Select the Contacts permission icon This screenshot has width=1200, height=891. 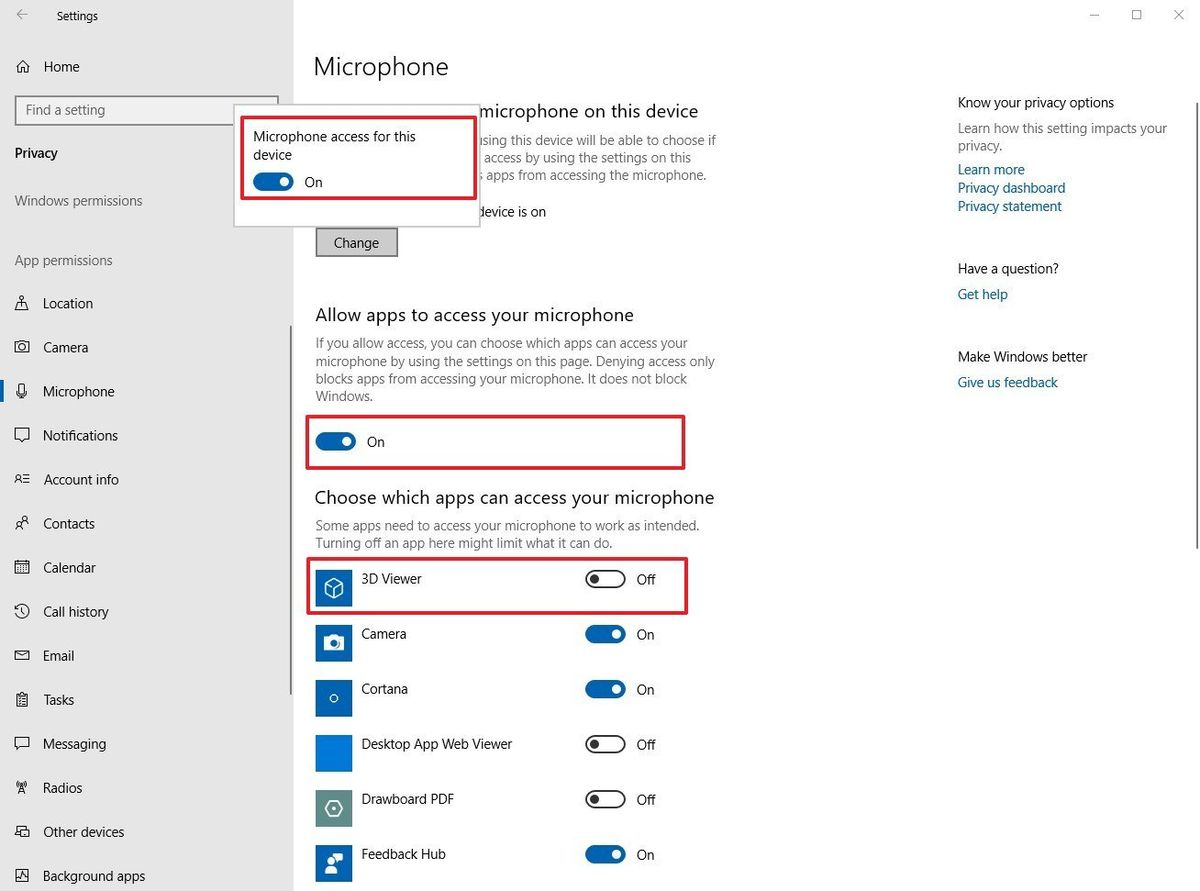(22, 523)
